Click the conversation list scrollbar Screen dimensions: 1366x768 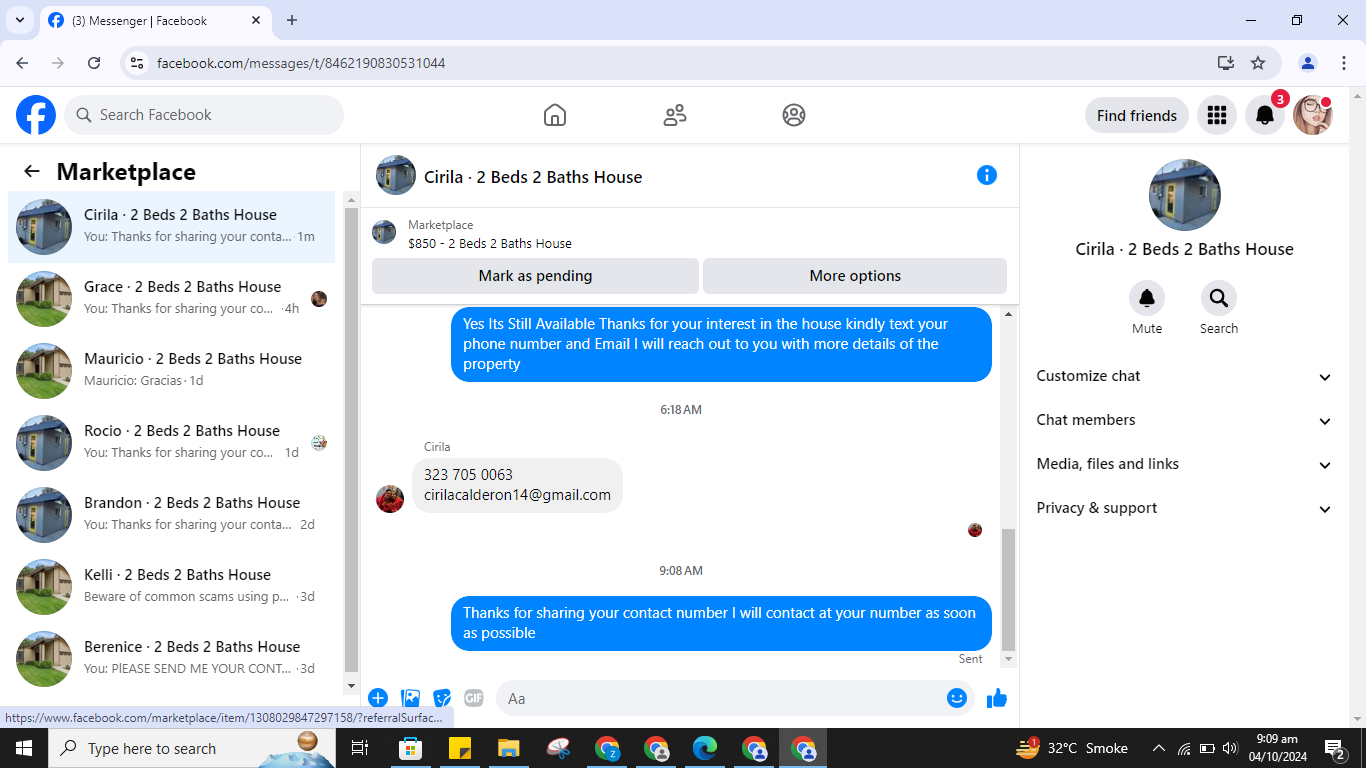click(x=351, y=440)
